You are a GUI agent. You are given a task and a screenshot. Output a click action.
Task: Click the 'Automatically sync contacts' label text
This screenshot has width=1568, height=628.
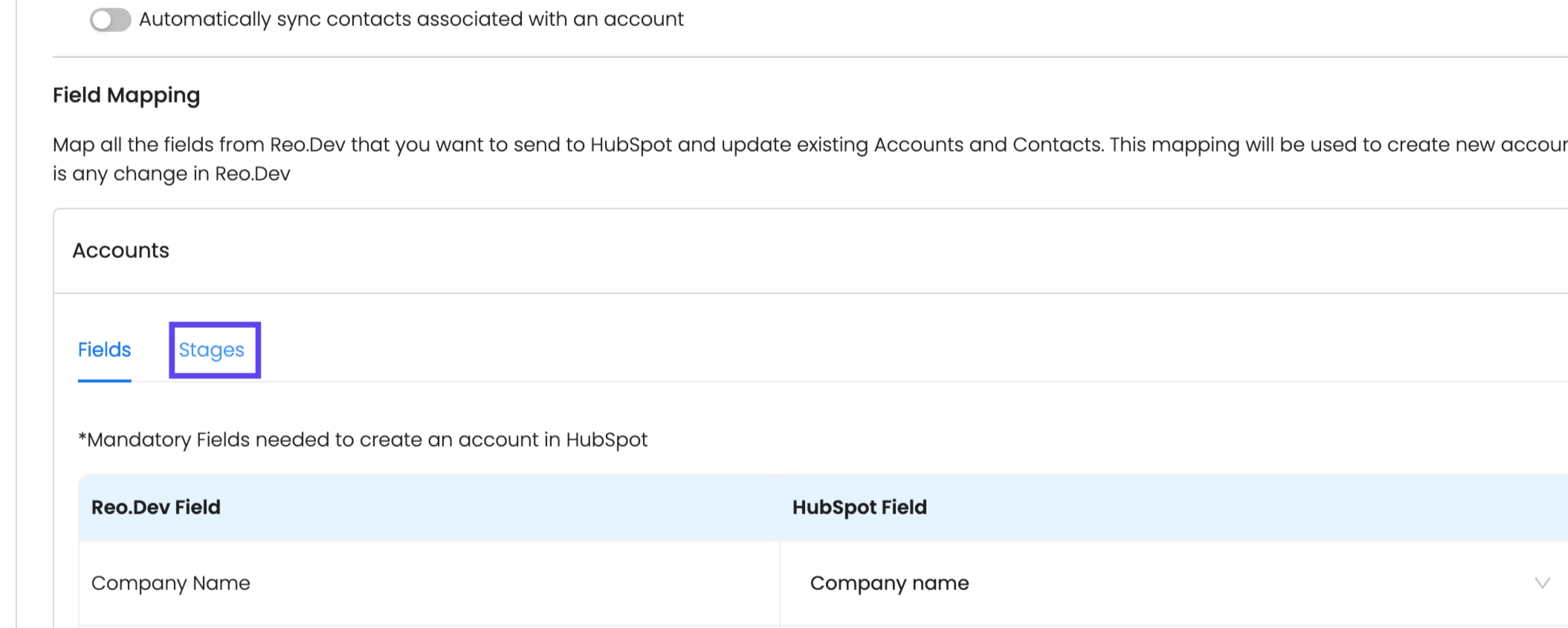[x=410, y=19]
